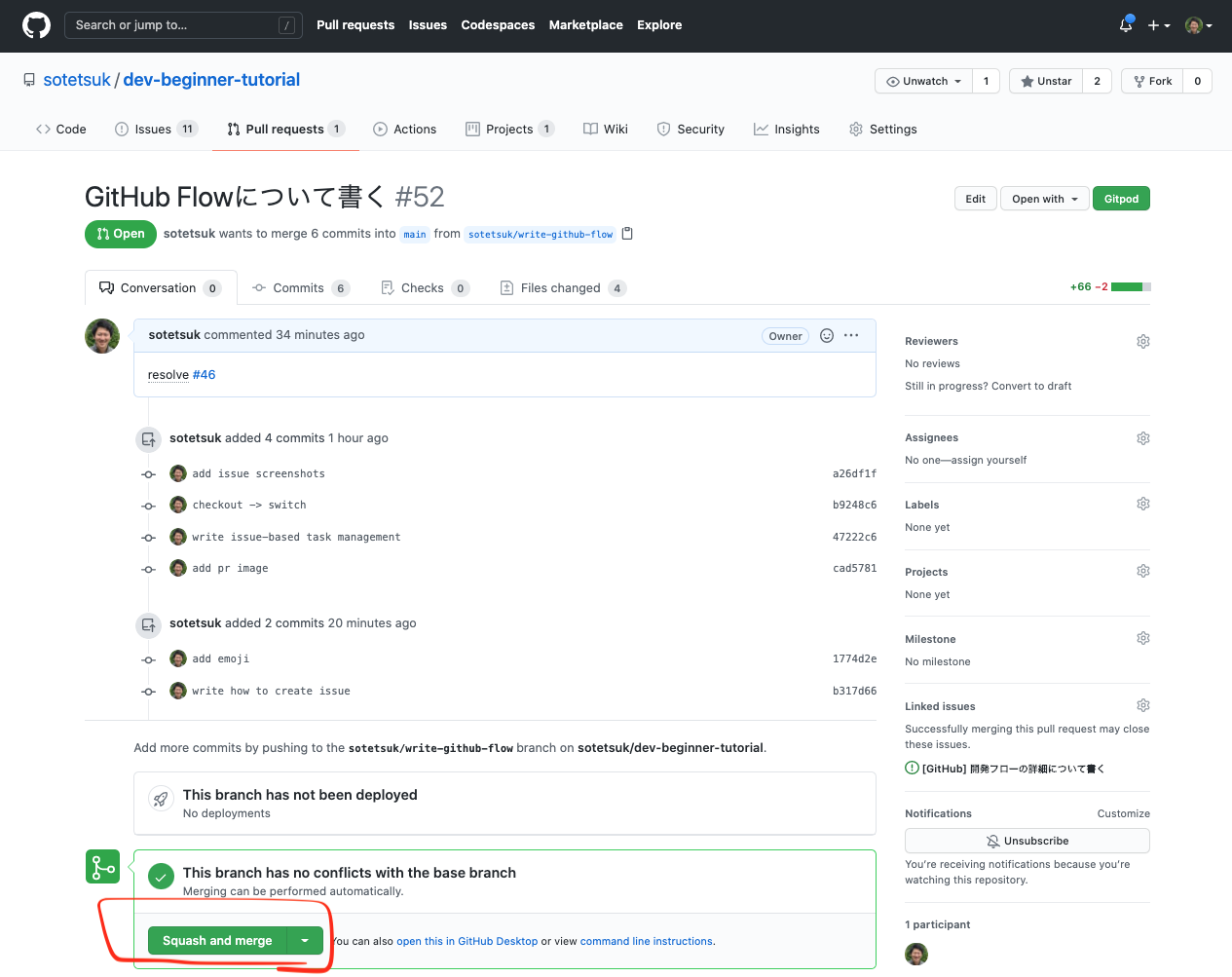The width and height of the screenshot is (1232, 977).
Task: Switch to the repository Settings tab
Action: (883, 129)
